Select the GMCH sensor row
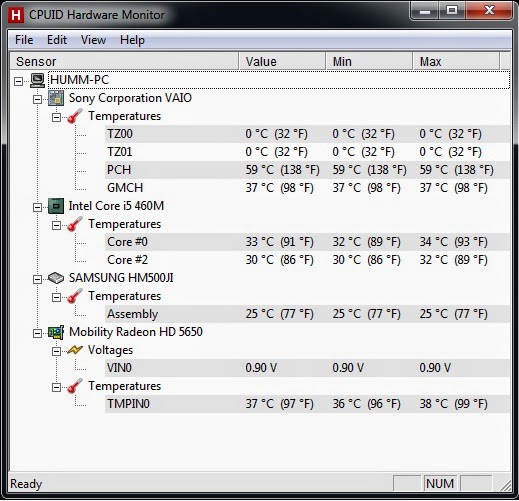The width and height of the screenshot is (519, 501). pos(307,188)
